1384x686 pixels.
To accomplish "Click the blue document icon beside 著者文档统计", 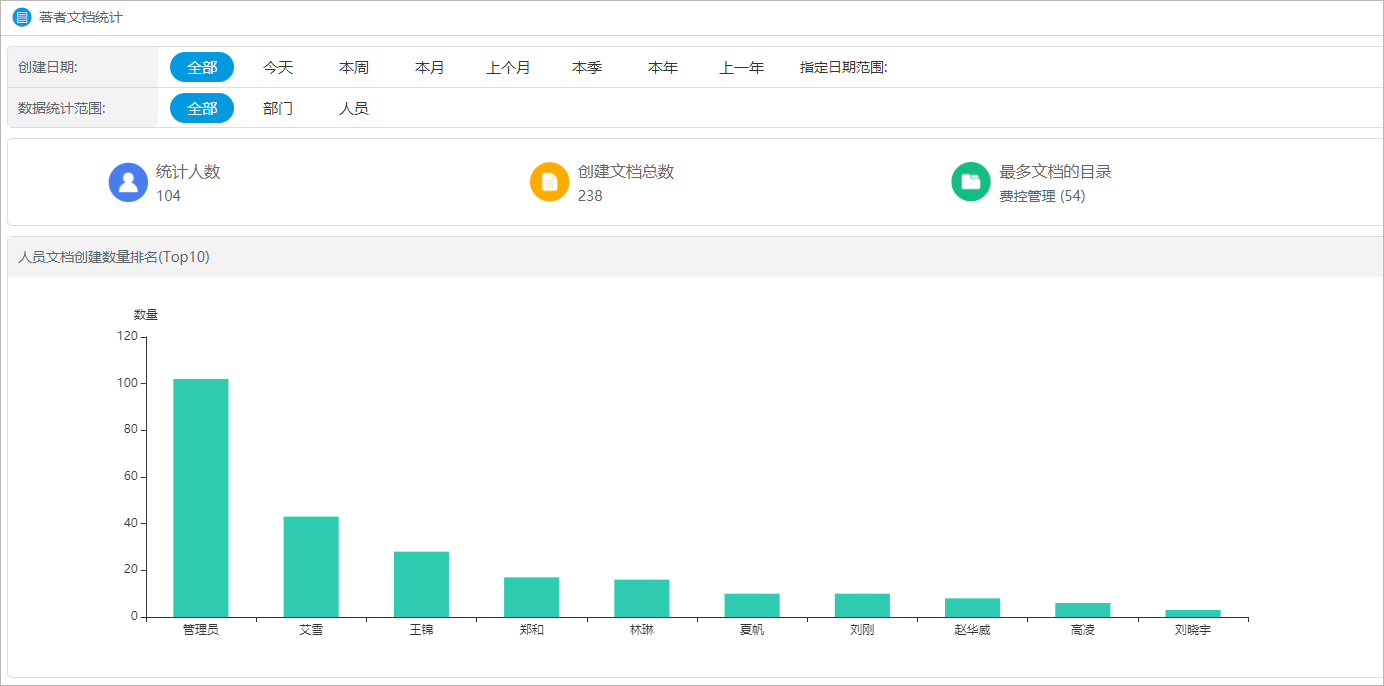I will coord(21,16).
